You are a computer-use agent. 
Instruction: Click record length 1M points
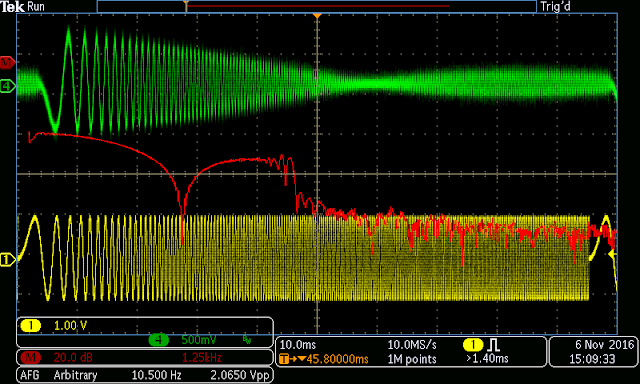[412, 359]
